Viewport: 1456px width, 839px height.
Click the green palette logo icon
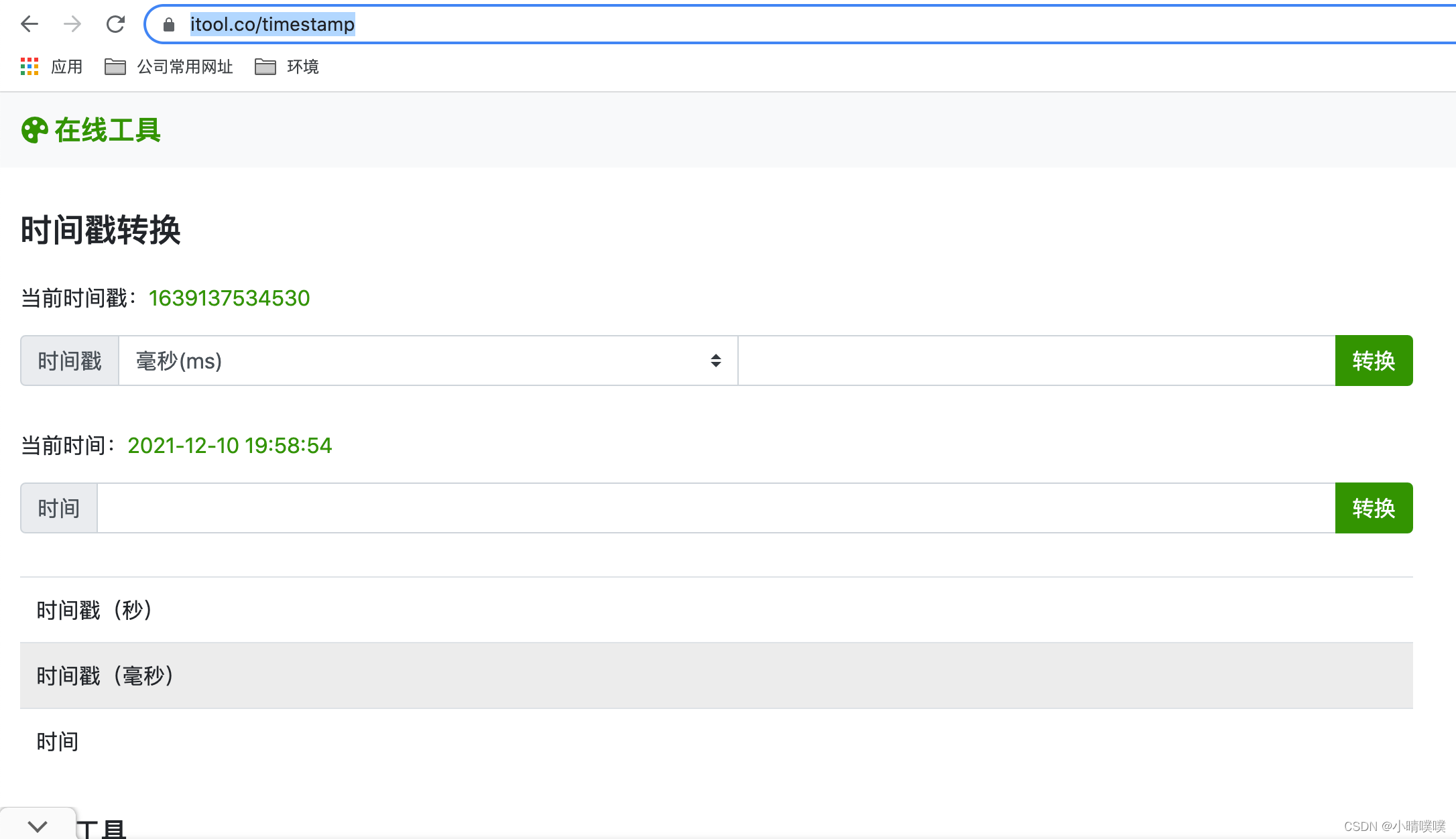[34, 130]
